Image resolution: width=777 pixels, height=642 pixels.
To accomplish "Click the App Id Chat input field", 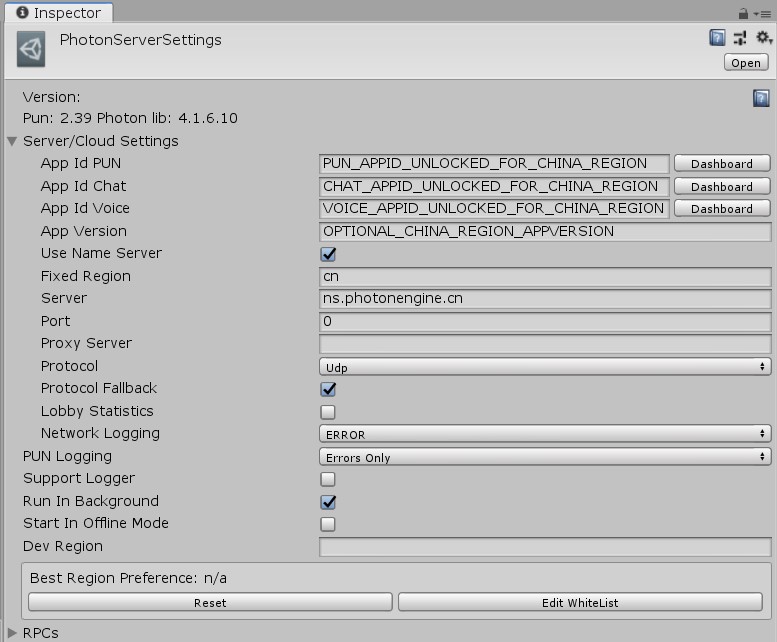I will click(x=494, y=186).
